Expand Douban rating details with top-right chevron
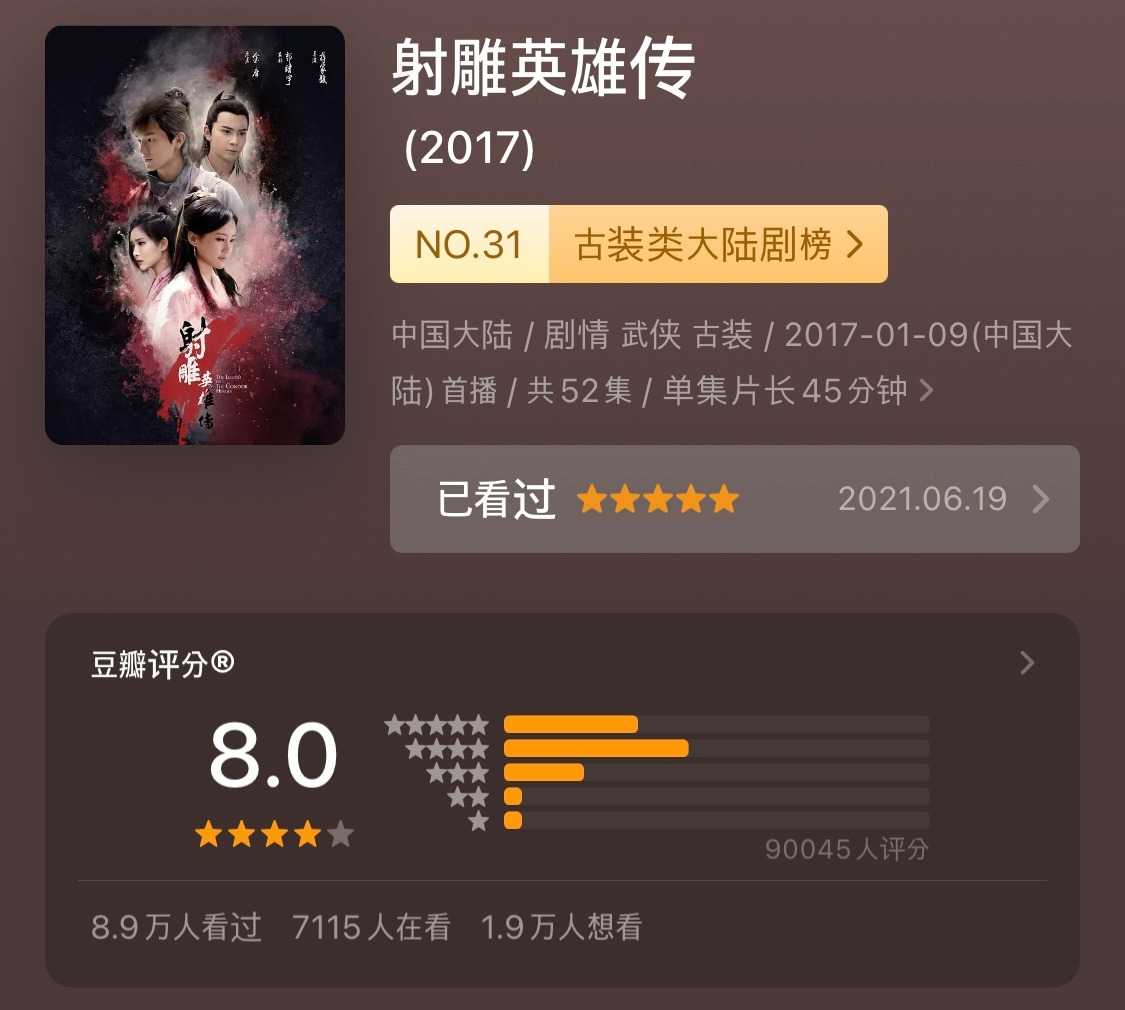 click(x=1027, y=663)
